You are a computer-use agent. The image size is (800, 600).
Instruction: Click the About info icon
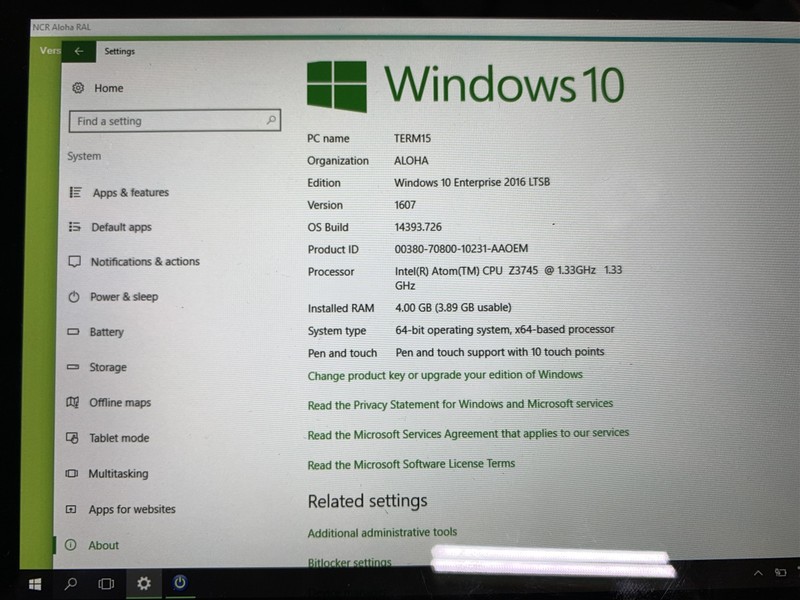click(x=70, y=545)
